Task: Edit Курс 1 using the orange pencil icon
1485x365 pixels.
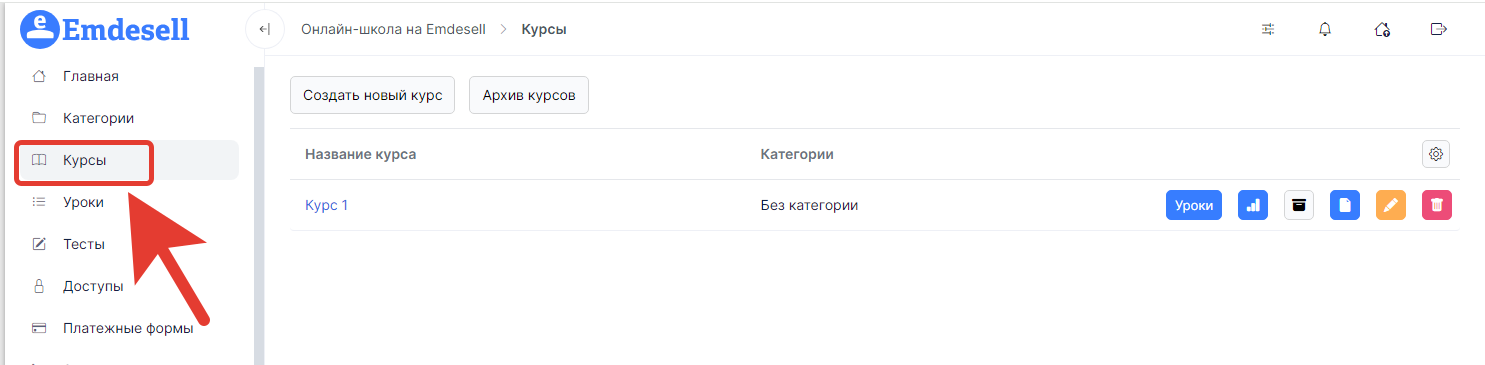Action: click(x=1391, y=205)
